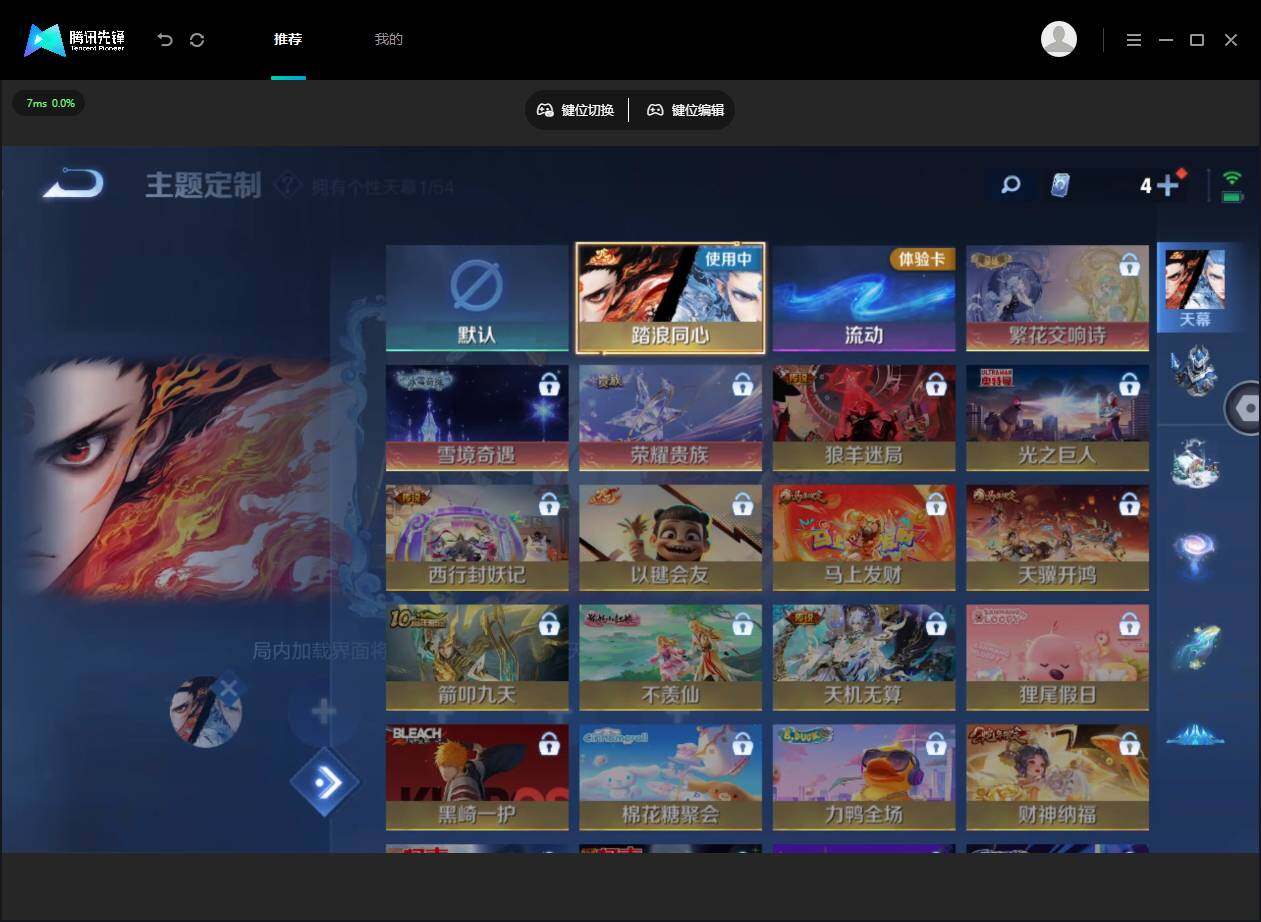Select the 黑崎一护 theme
The image size is (1261, 922).
[x=477, y=778]
